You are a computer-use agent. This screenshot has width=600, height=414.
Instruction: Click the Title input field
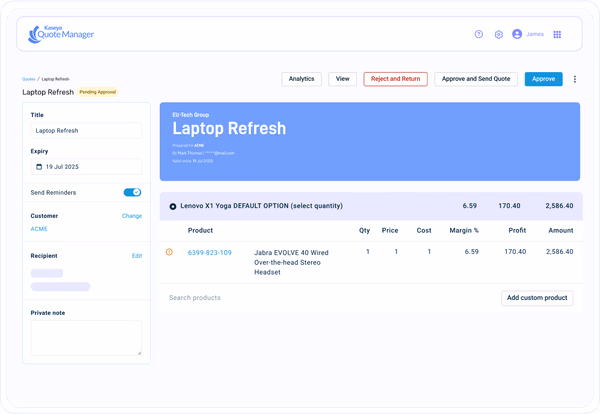(86, 130)
